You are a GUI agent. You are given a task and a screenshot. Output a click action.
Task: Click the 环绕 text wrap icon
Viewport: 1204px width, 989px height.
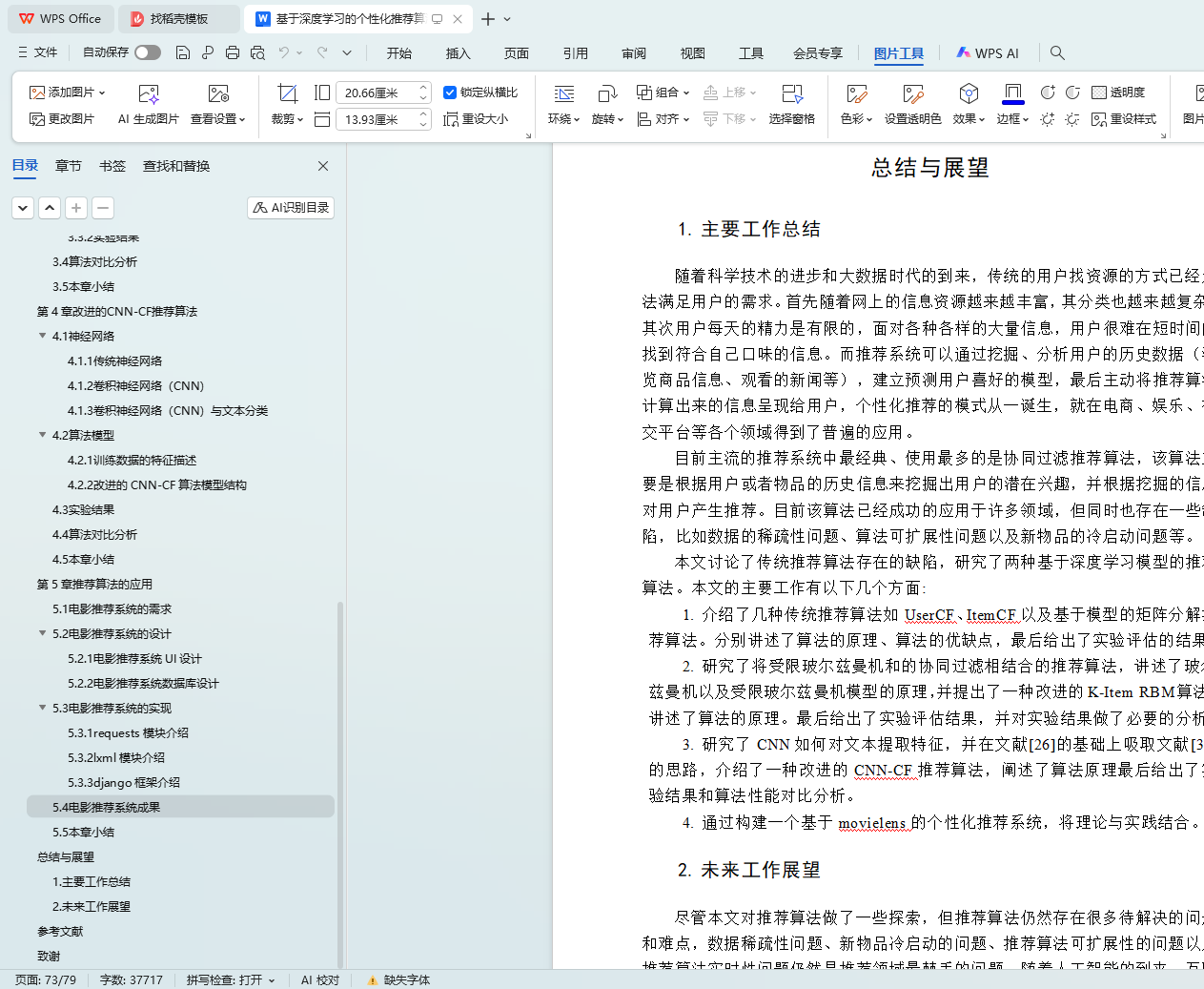[563, 93]
